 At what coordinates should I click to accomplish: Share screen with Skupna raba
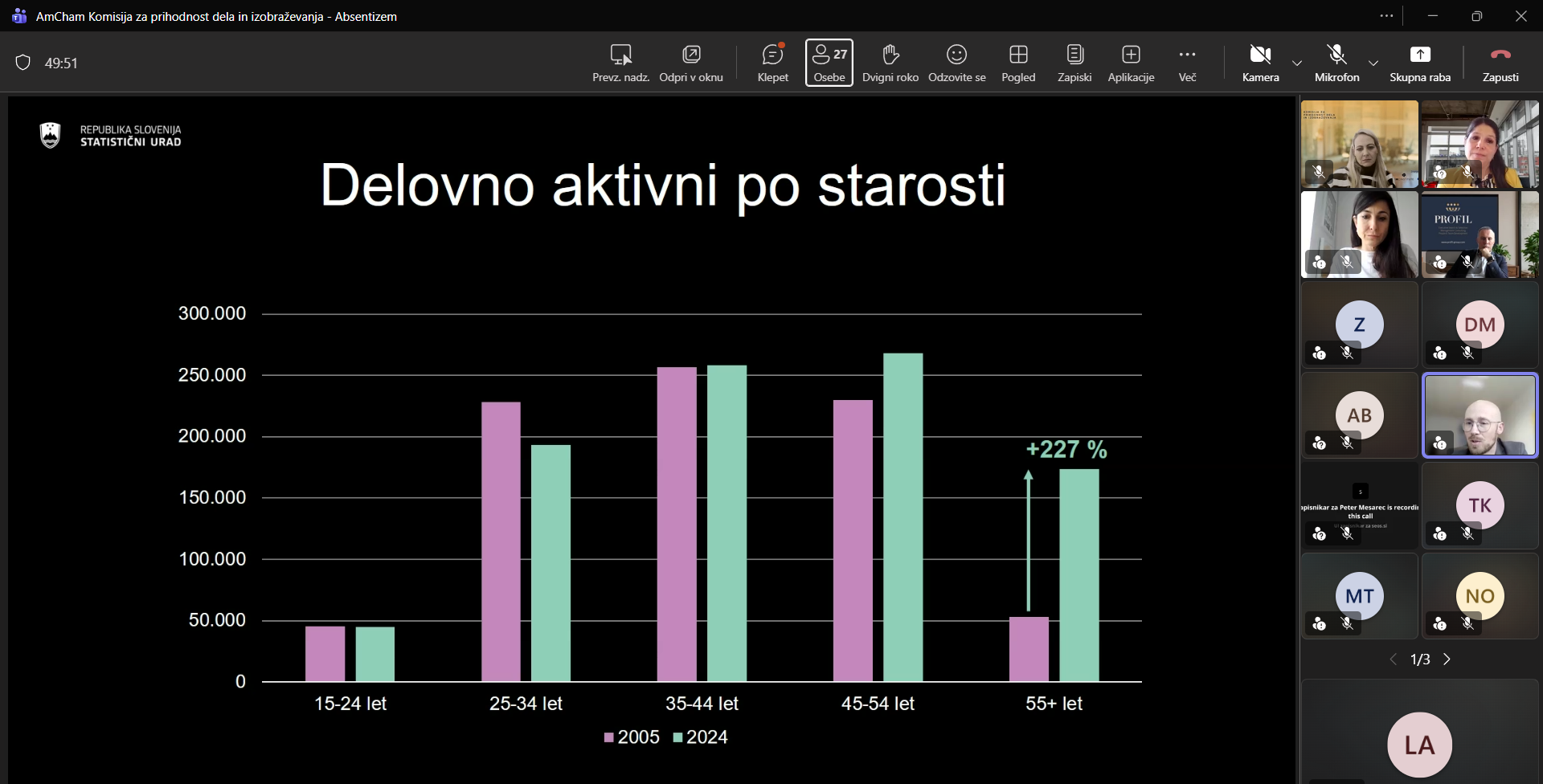1419,63
